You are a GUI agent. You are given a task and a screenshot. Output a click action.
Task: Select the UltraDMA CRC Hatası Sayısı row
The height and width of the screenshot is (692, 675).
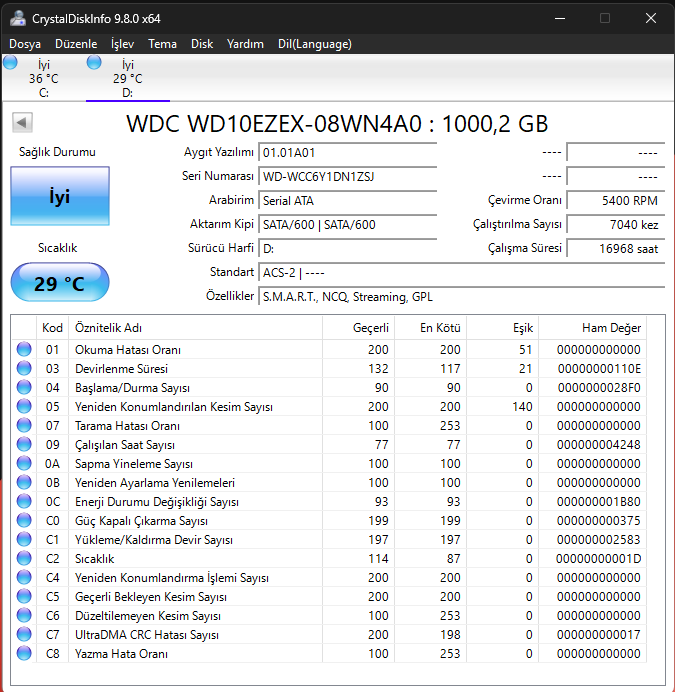click(329, 634)
